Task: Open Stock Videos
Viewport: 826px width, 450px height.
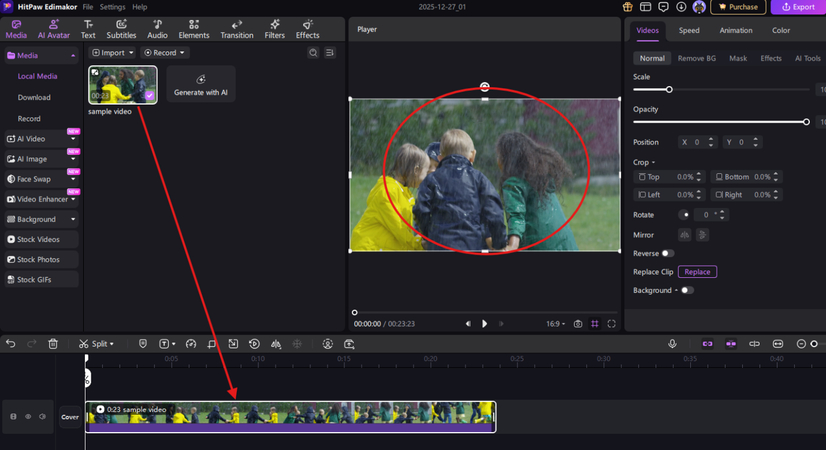Action: click(41, 239)
